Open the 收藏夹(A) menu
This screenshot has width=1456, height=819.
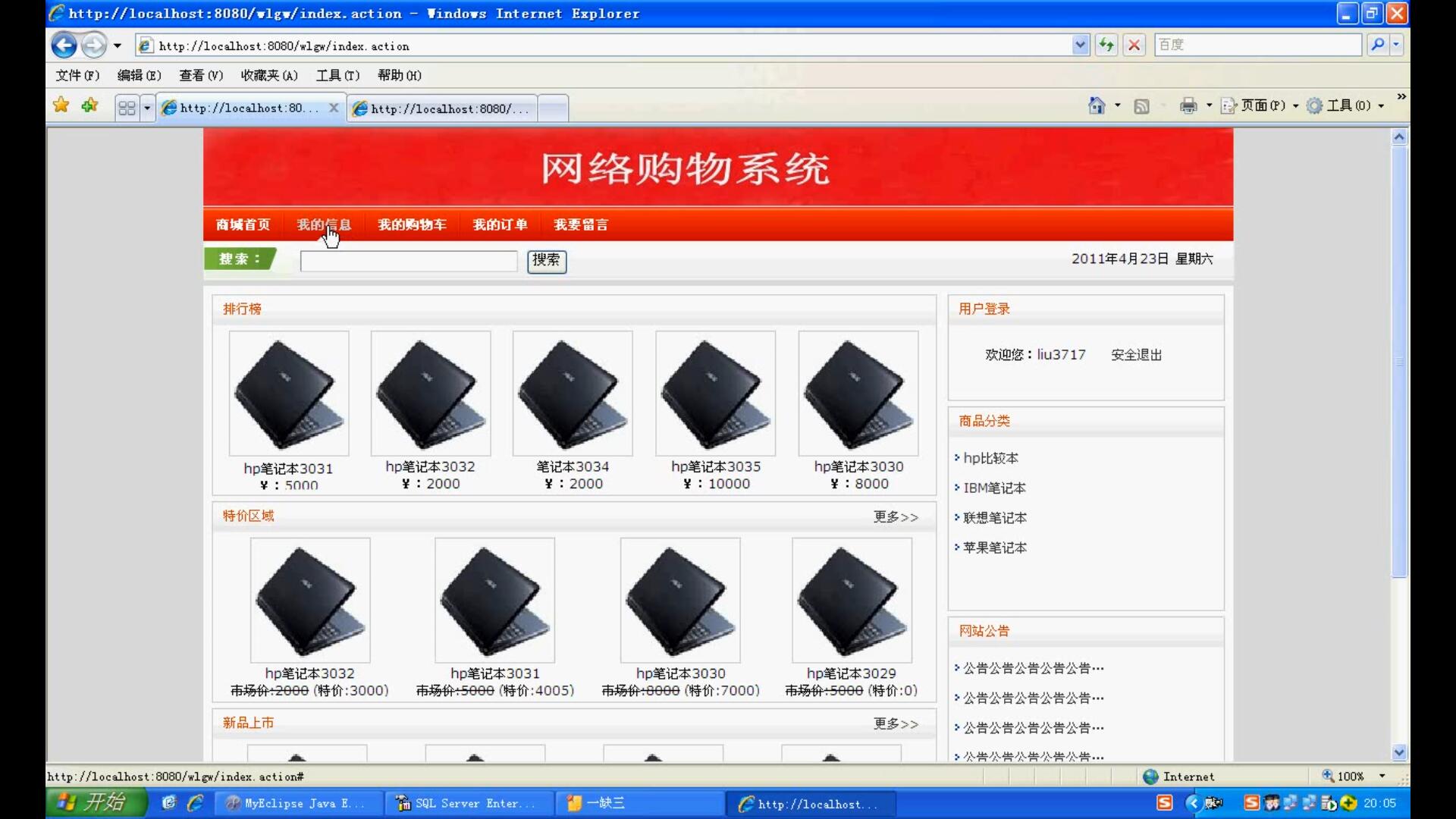(269, 75)
